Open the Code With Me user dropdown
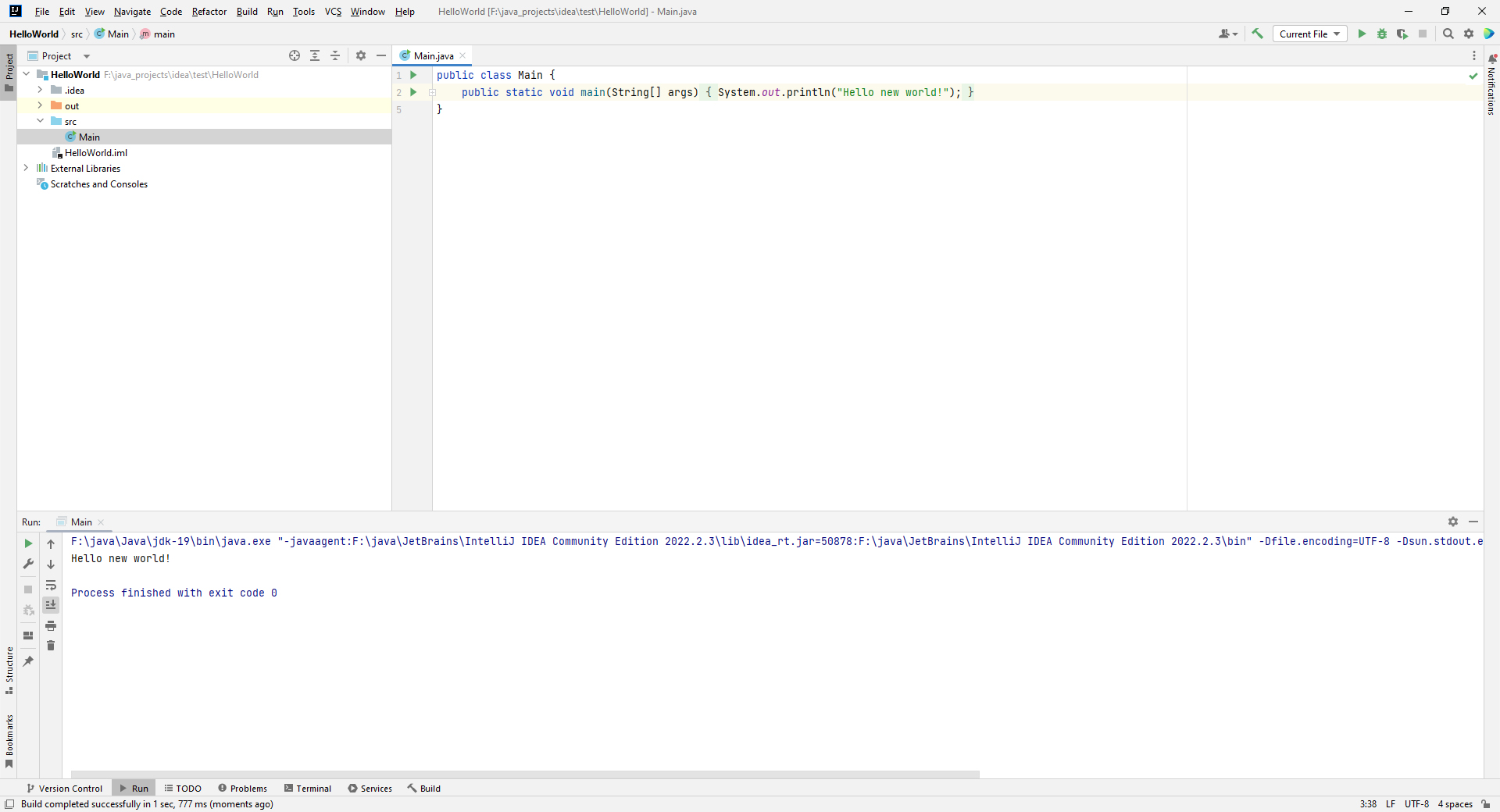The width and height of the screenshot is (1500, 812). [1228, 34]
